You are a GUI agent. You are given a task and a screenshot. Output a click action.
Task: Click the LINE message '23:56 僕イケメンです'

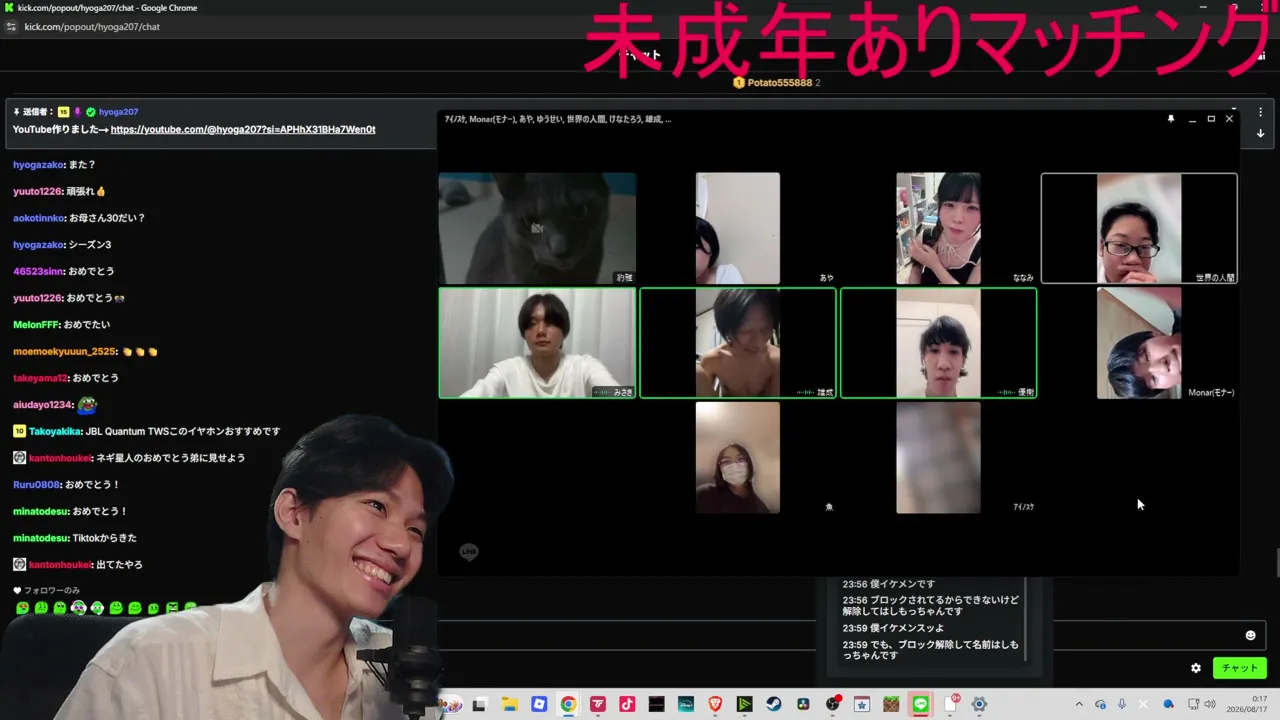(x=888, y=585)
